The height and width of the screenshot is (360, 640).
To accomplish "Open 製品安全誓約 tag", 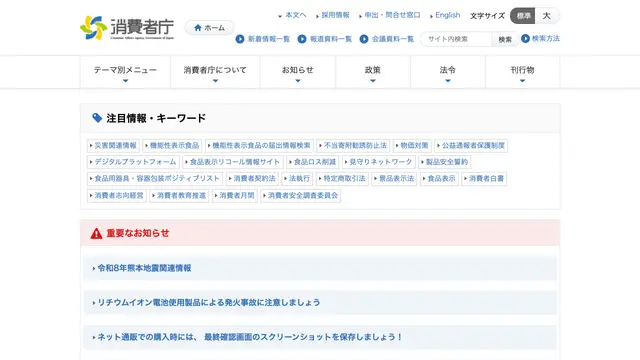I will tap(444, 162).
